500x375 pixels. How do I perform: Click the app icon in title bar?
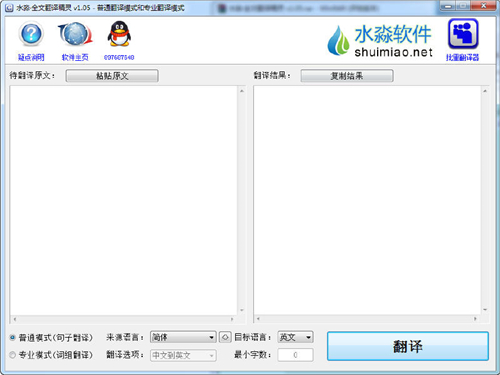coord(9,8)
